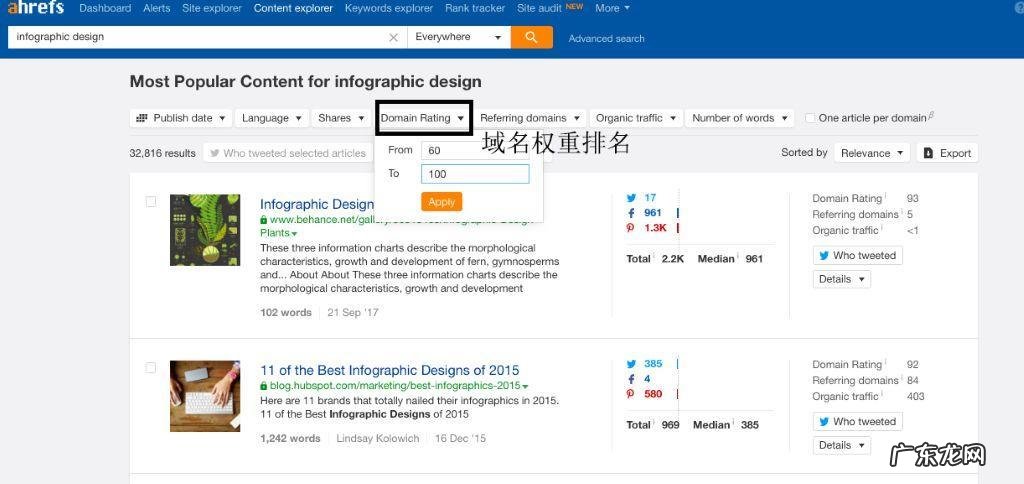Click the Export download button

946,153
